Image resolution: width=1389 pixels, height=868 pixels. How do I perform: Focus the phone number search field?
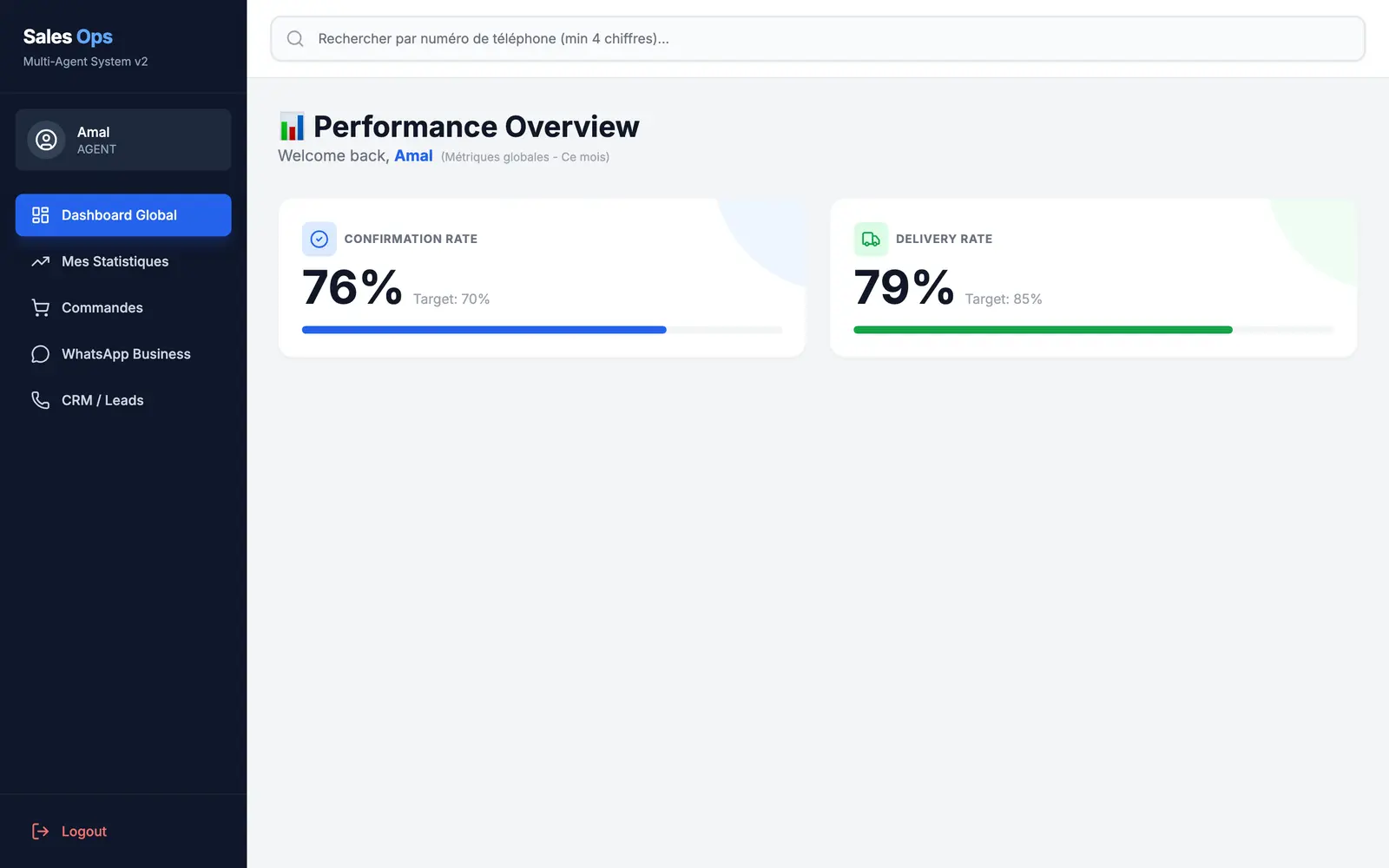tap(818, 38)
